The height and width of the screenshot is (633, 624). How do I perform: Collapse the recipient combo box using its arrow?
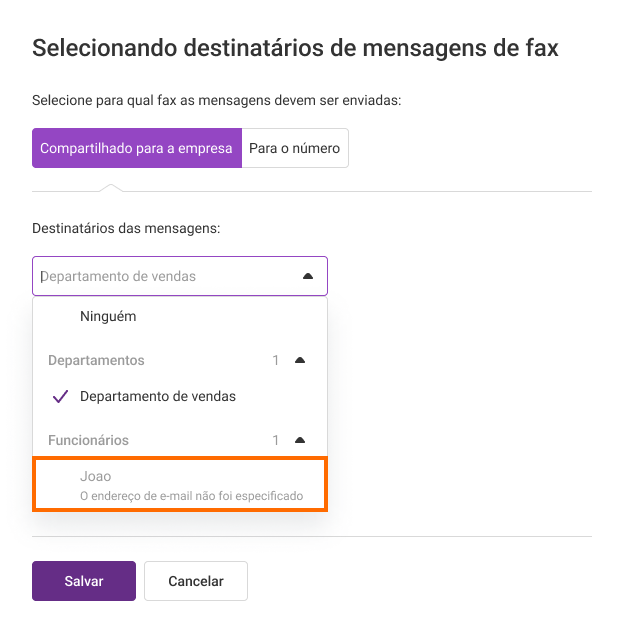(308, 276)
